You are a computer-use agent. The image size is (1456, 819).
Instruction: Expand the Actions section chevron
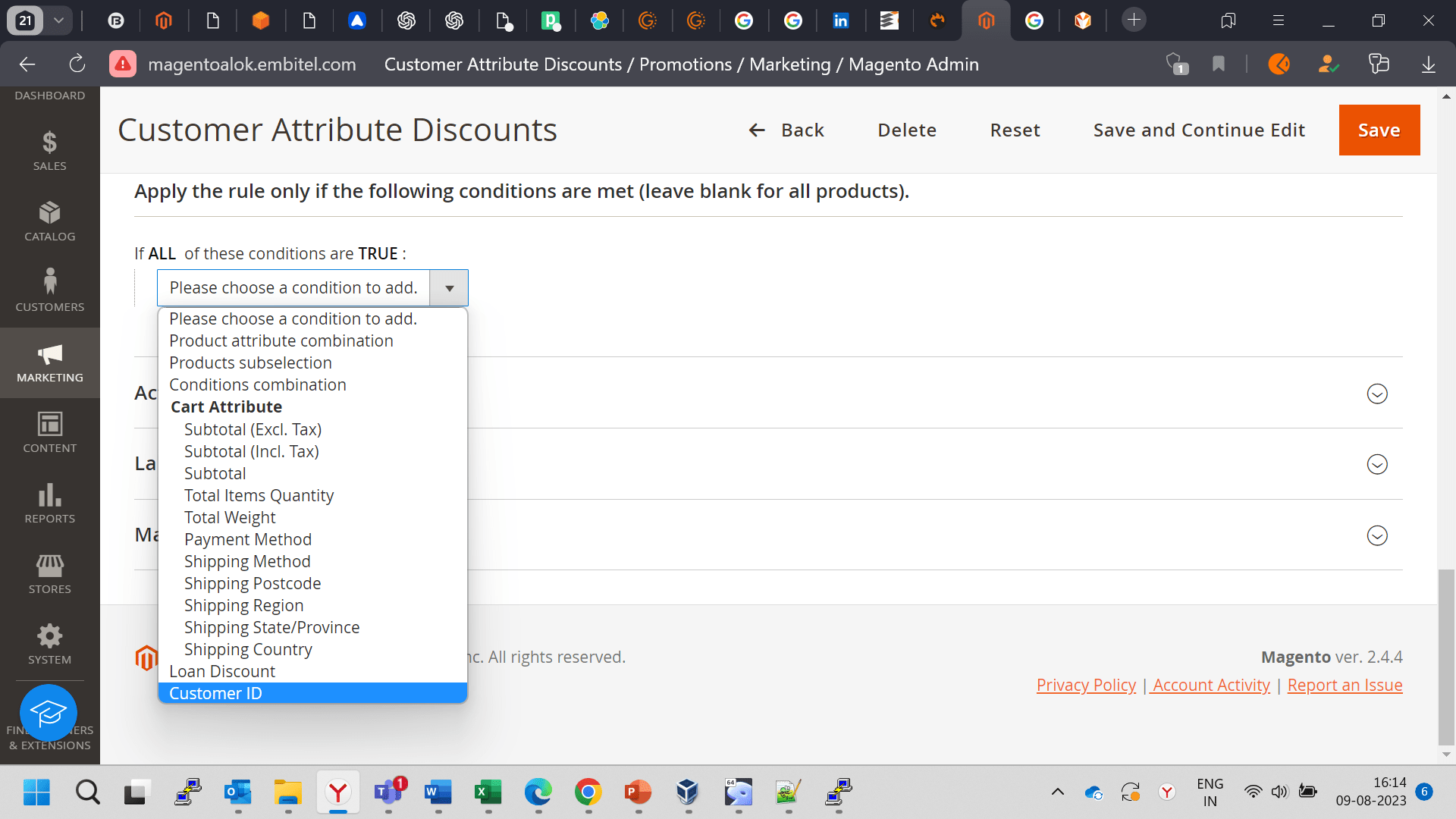click(1376, 394)
